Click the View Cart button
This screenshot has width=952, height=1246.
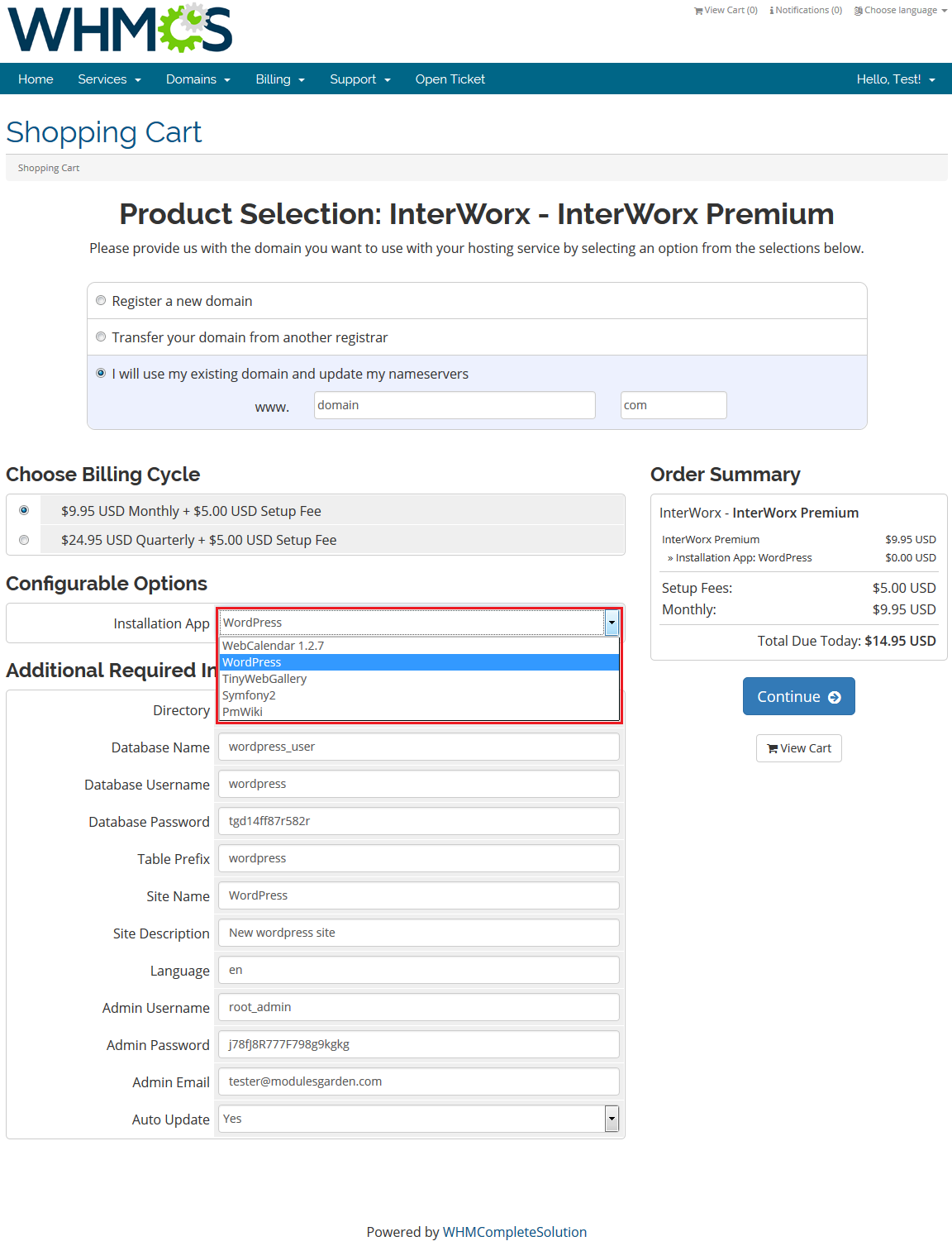click(798, 748)
